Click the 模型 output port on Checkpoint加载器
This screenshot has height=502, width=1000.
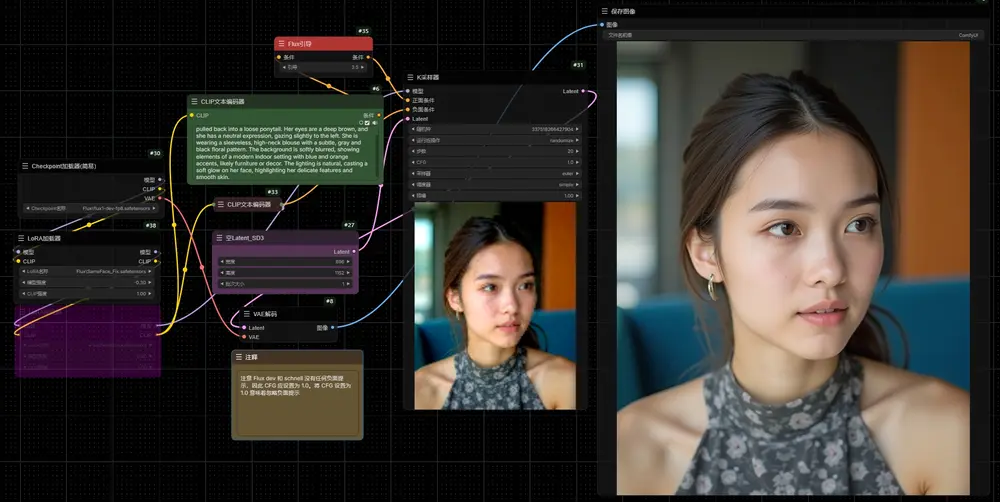coord(160,180)
